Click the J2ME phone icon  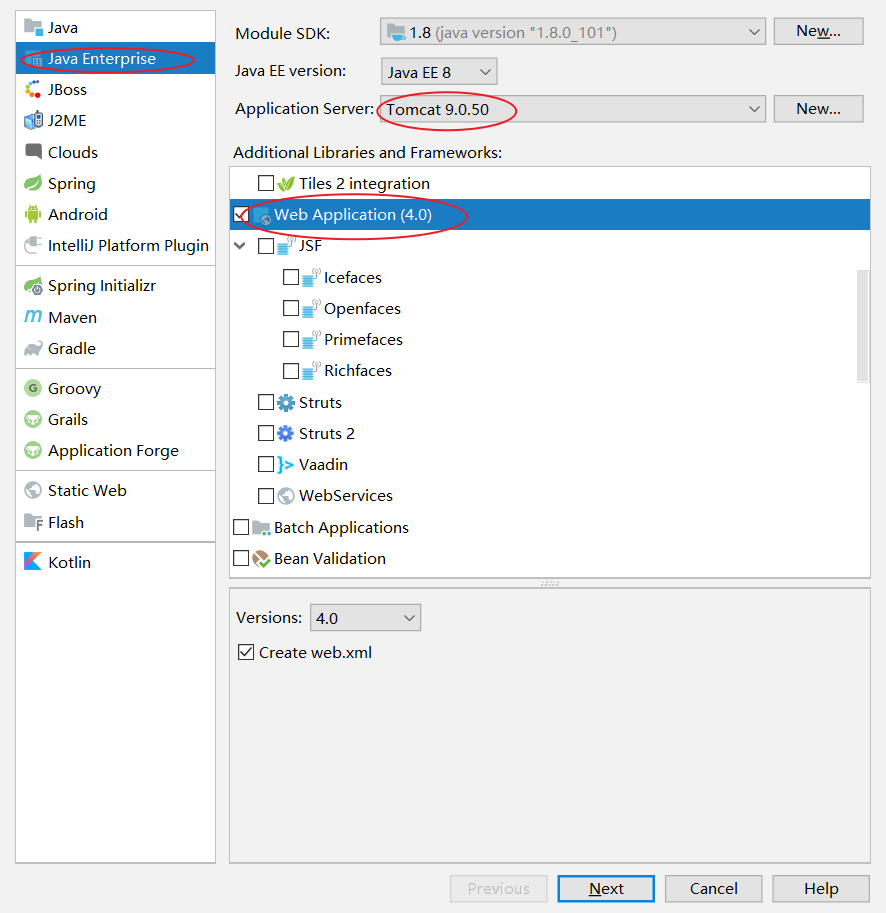coord(33,121)
